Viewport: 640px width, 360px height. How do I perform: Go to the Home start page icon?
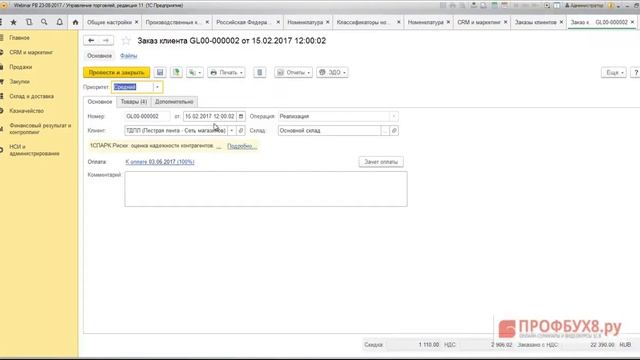pyautogui.click(x=76, y=22)
